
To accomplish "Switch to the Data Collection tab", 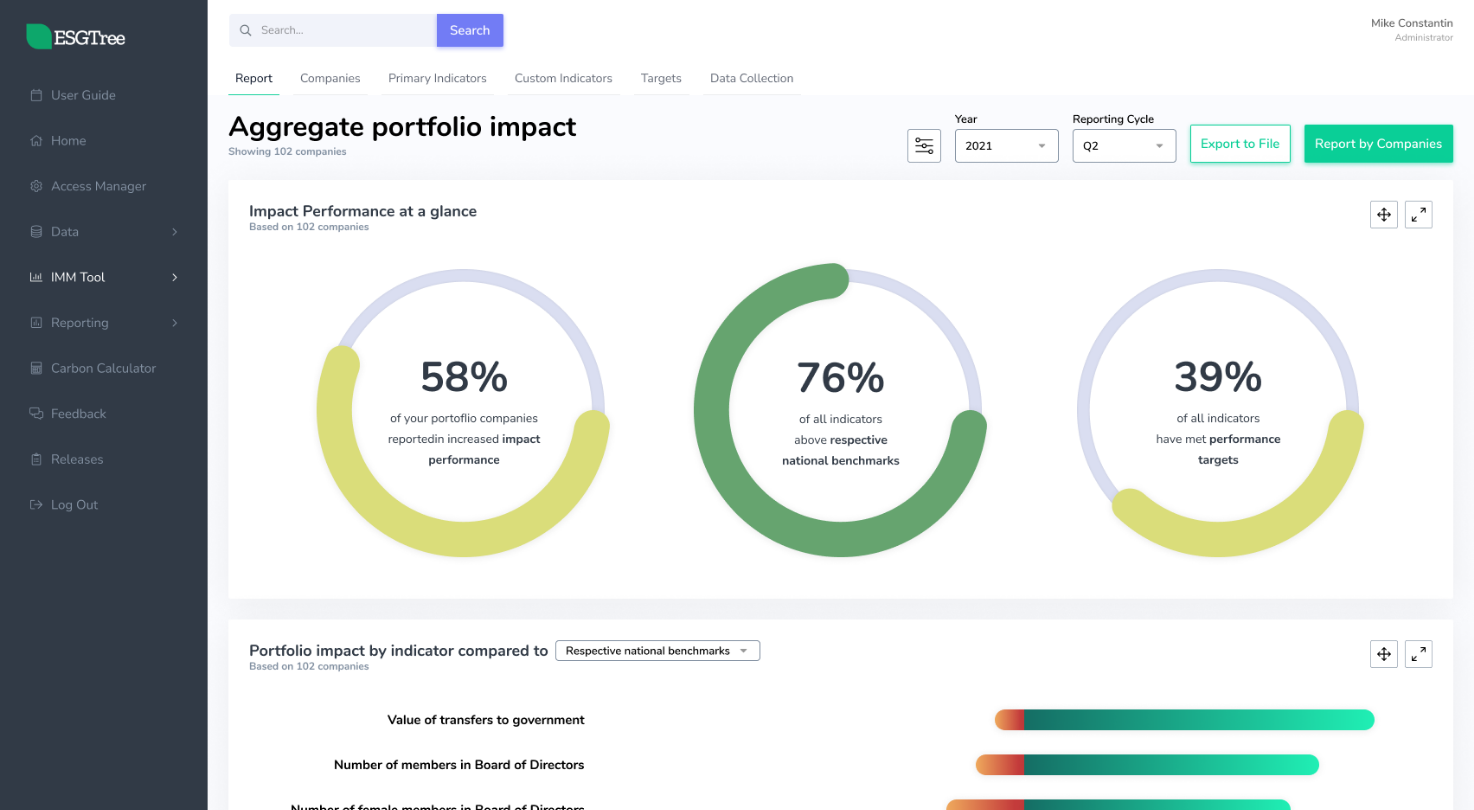I will tap(751, 78).
